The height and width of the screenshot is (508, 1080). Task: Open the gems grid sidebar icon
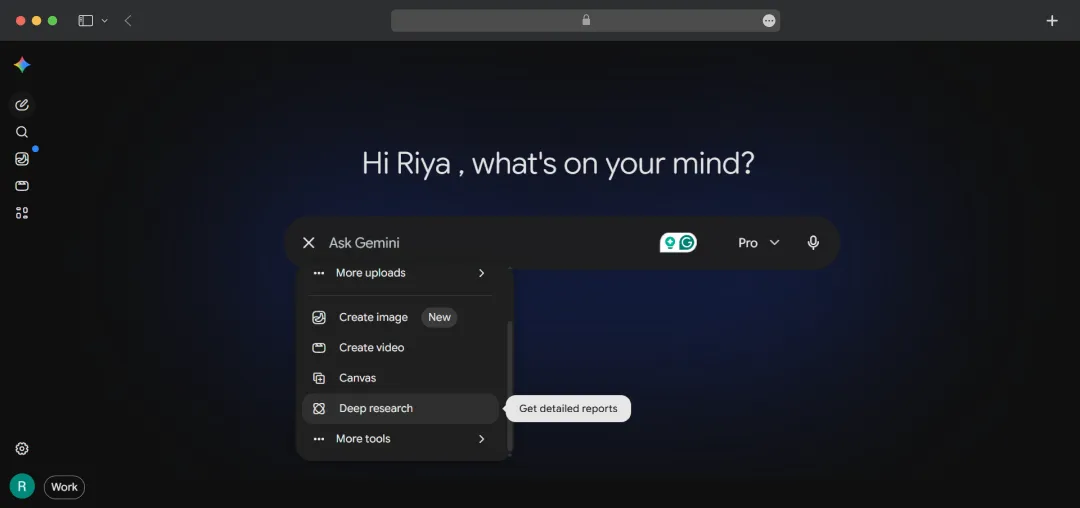[x=22, y=213]
